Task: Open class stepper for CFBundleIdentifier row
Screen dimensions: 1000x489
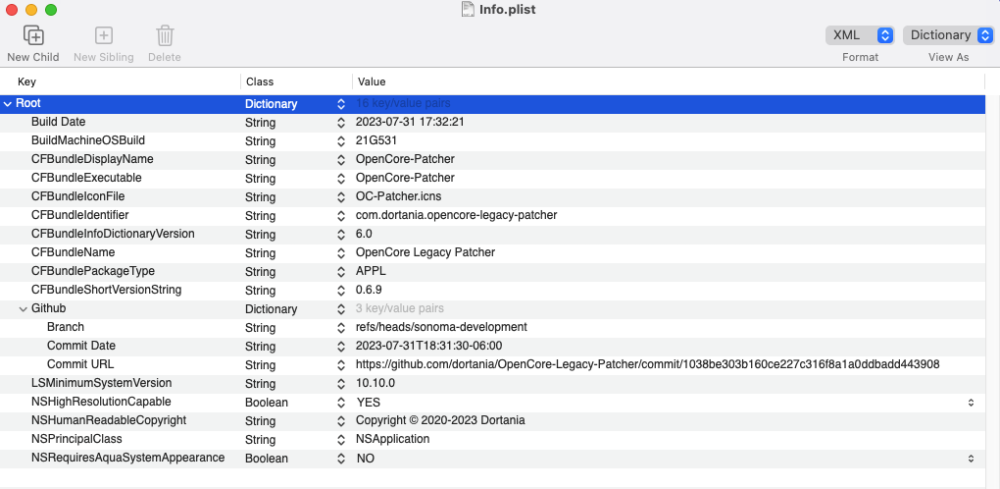Action: (341, 215)
